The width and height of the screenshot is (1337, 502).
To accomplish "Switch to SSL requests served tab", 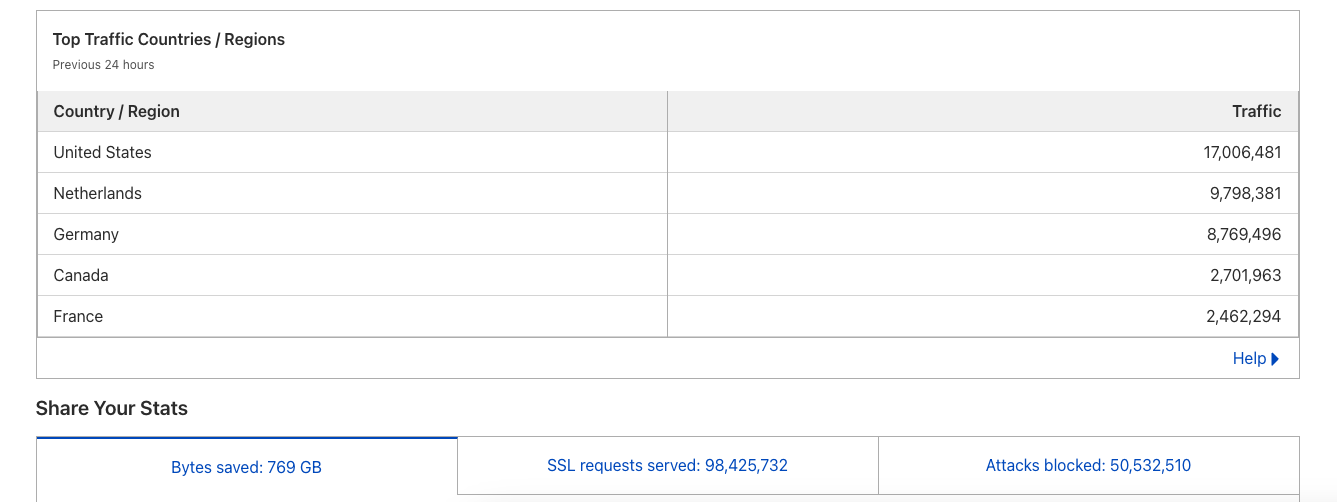I will (668, 465).
